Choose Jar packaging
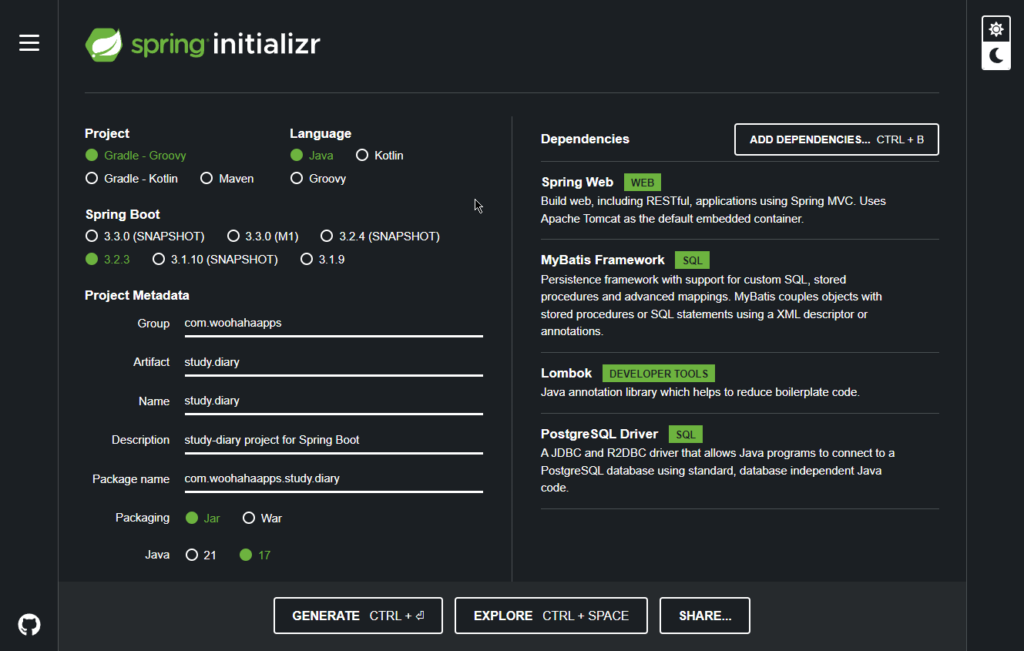The width and height of the screenshot is (1024, 651). pyautogui.click(x=202, y=518)
